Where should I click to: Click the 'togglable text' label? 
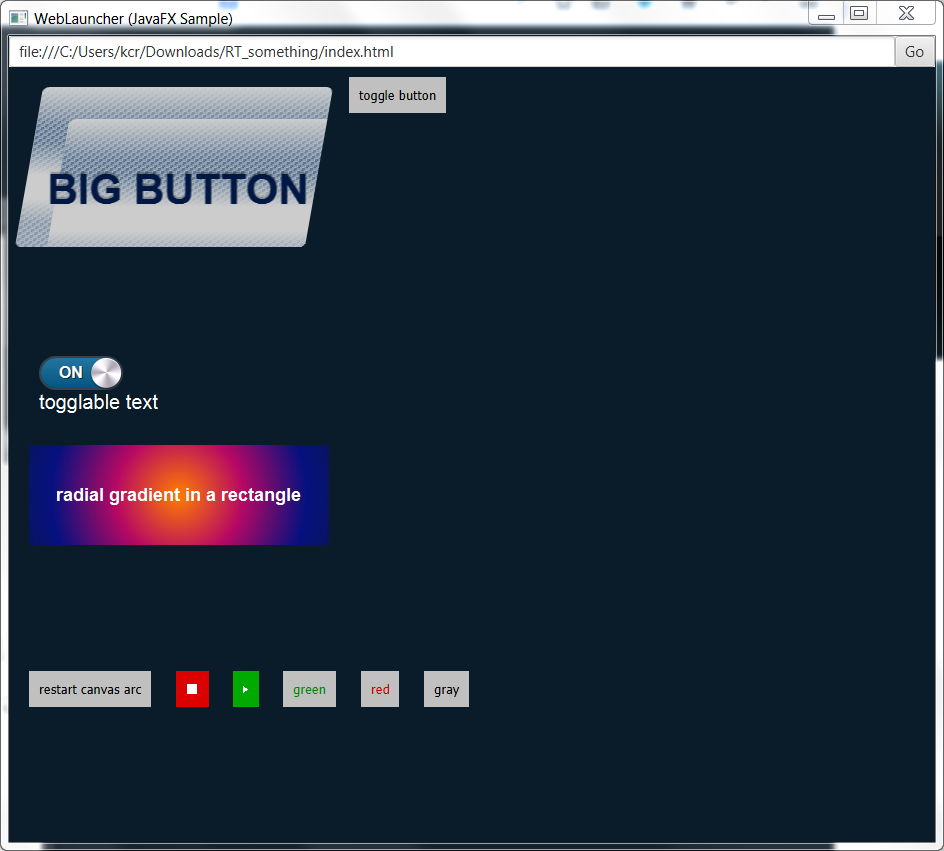coord(98,402)
